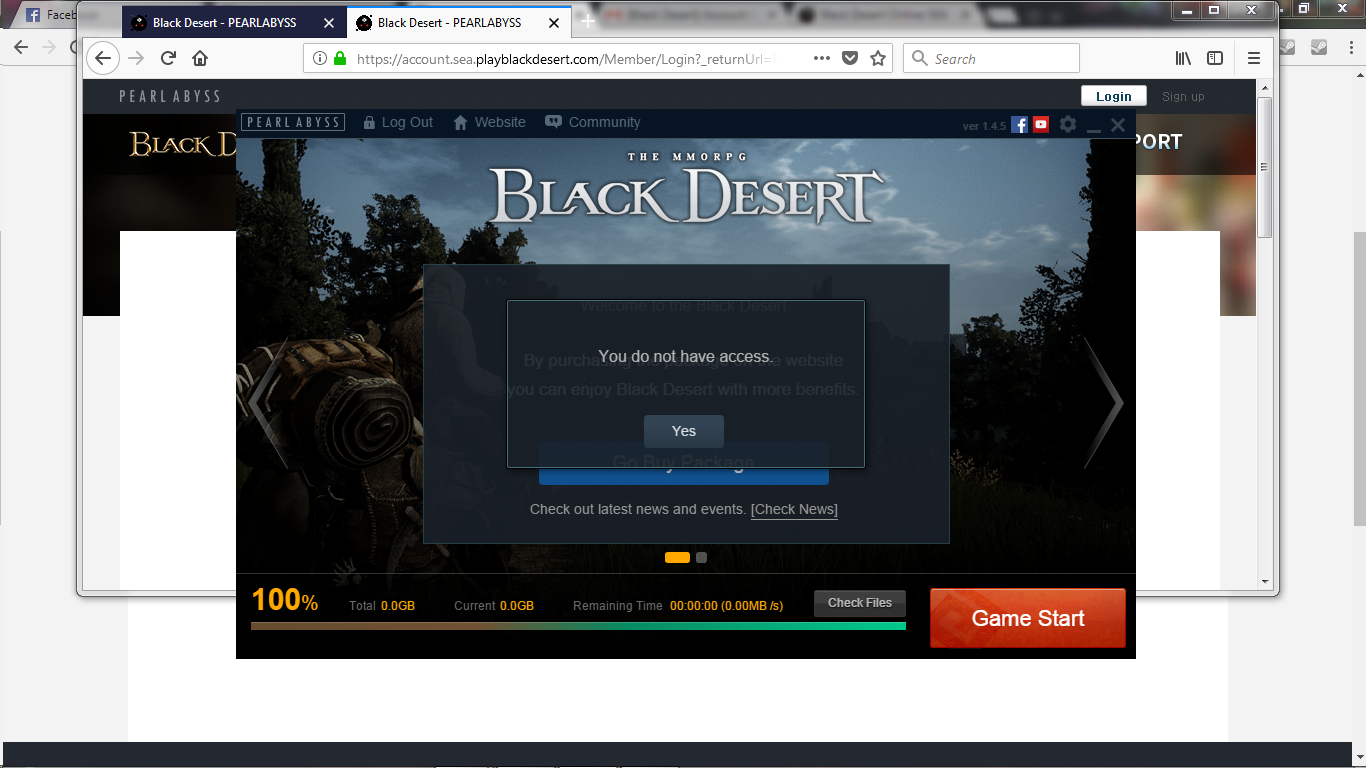The width and height of the screenshot is (1366, 768).
Task: Click the Firefox address bar URL
Action: click(x=566, y=59)
